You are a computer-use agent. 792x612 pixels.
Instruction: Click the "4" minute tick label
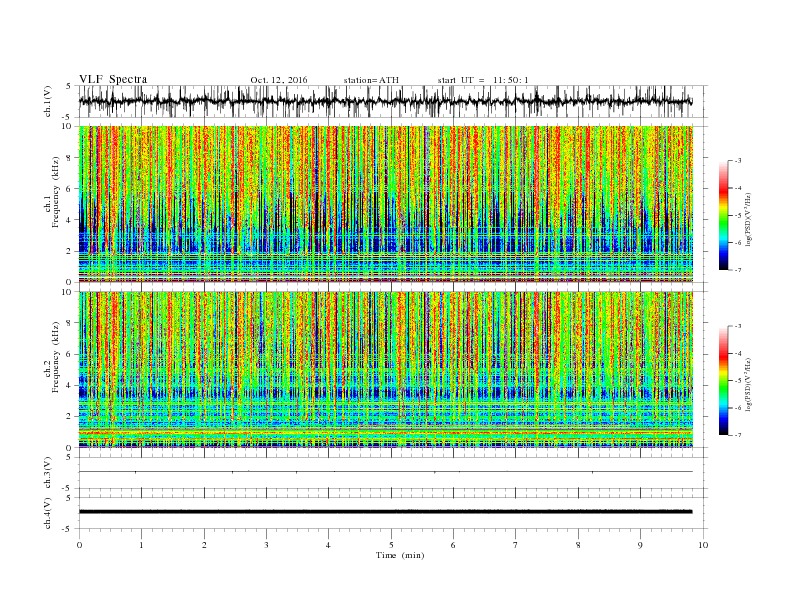click(328, 545)
